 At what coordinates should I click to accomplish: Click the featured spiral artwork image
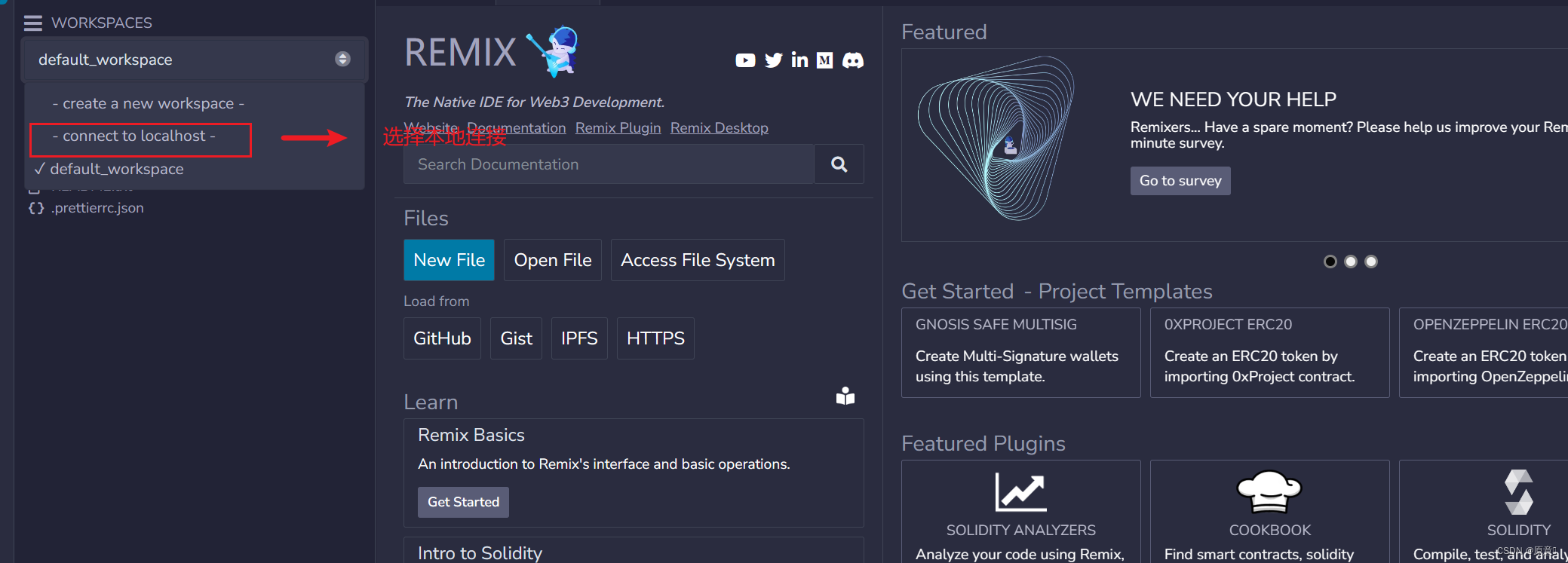click(x=996, y=139)
